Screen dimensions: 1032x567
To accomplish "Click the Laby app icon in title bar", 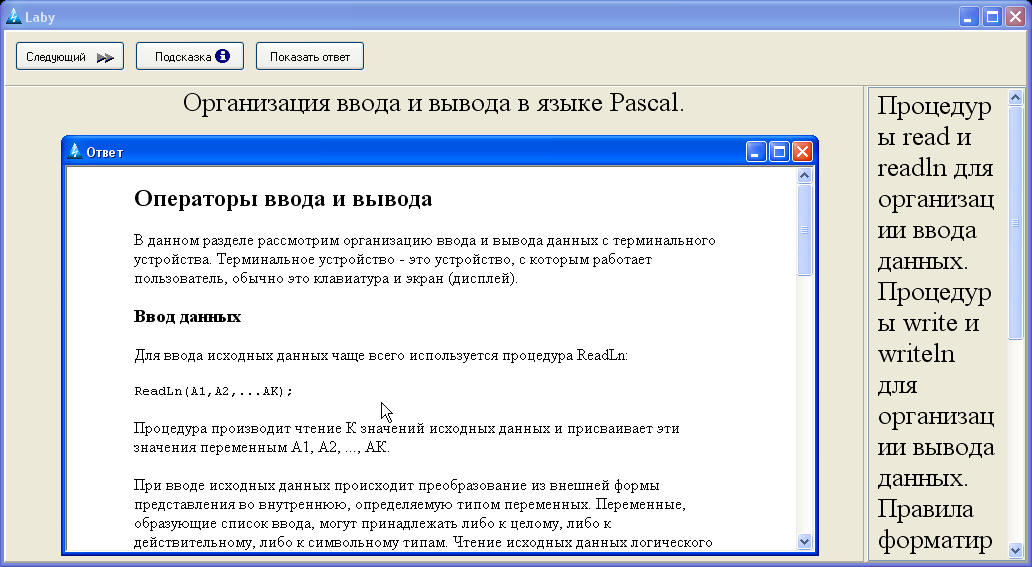I will [x=13, y=16].
